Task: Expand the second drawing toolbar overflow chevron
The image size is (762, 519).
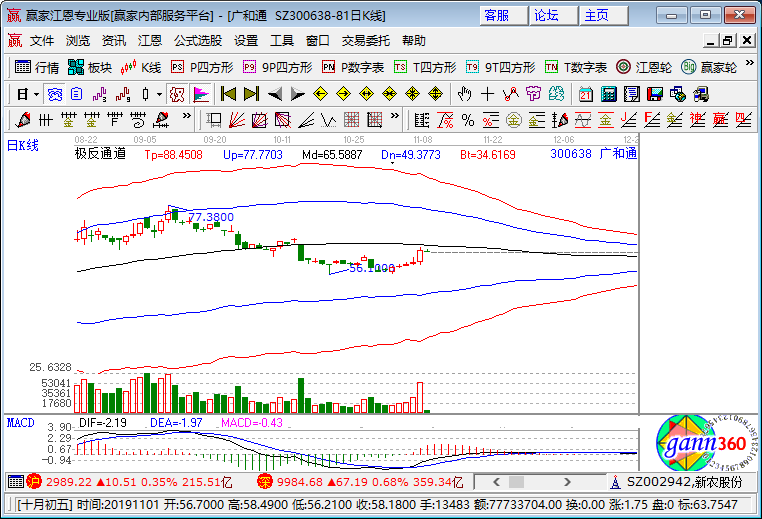Action: tap(187, 116)
